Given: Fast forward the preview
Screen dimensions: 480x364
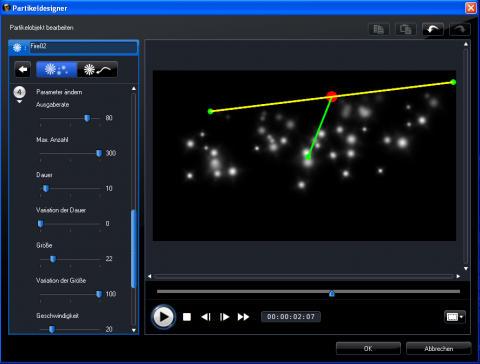Looking at the screenshot, I should click(x=243, y=317).
